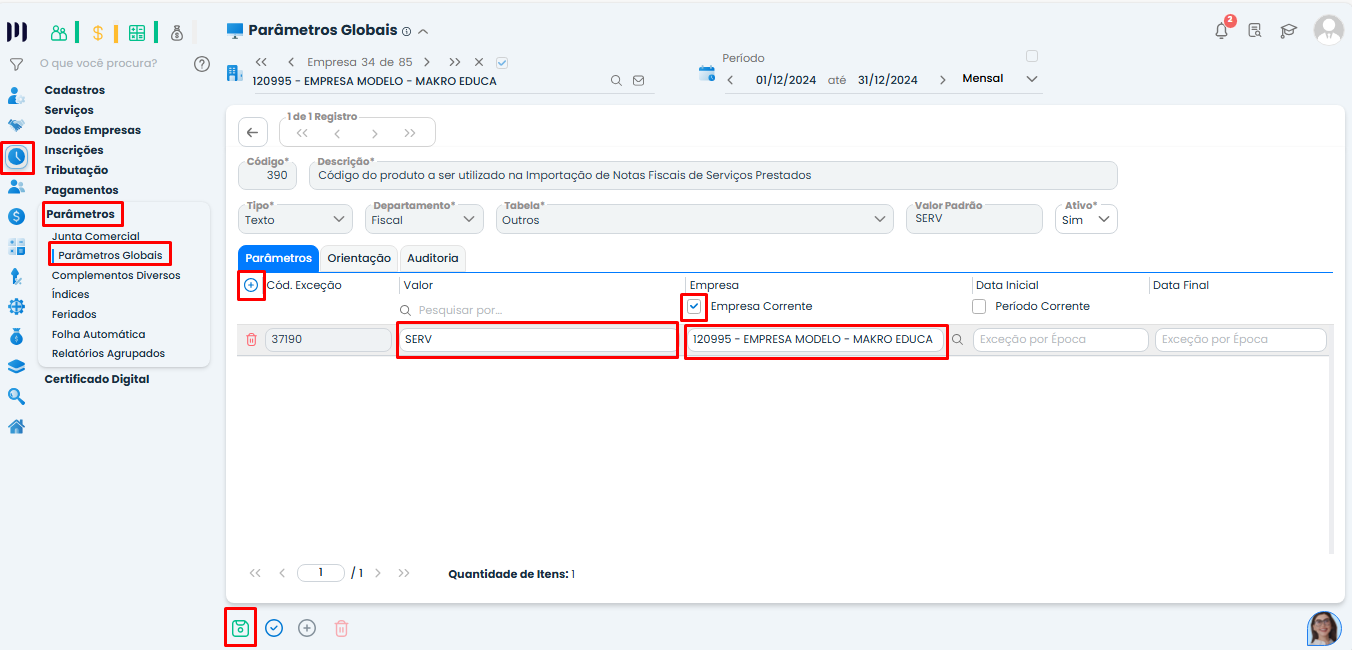Image resolution: width=1352 pixels, height=650 pixels.
Task: Click the grid page number input
Action: coord(321,573)
